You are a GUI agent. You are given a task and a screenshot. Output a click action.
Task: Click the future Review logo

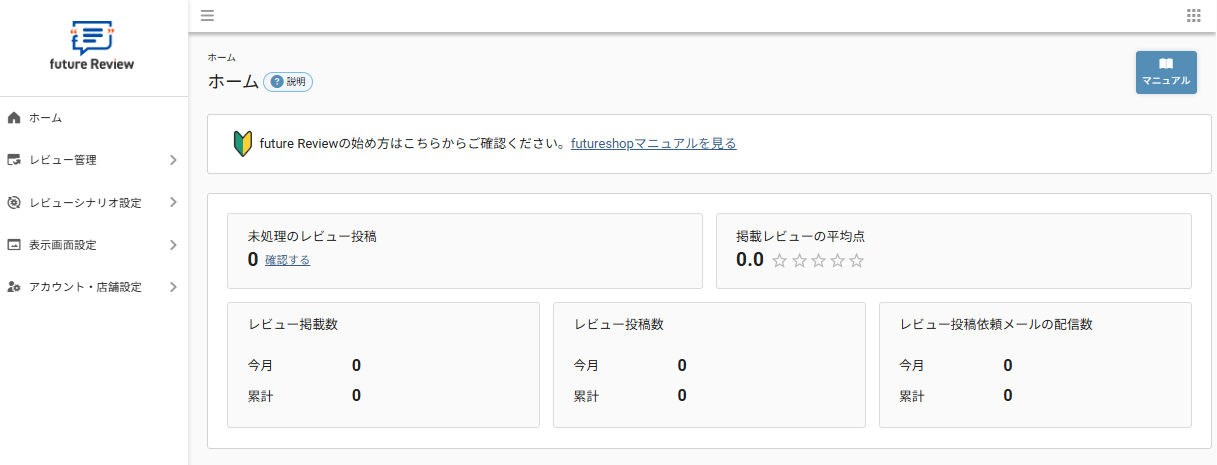(x=91, y=48)
